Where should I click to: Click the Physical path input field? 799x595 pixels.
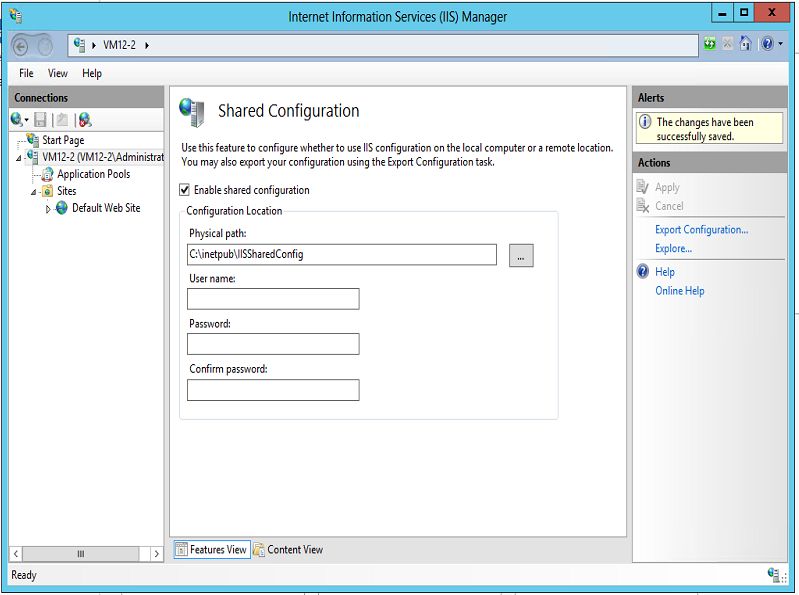(x=341, y=254)
